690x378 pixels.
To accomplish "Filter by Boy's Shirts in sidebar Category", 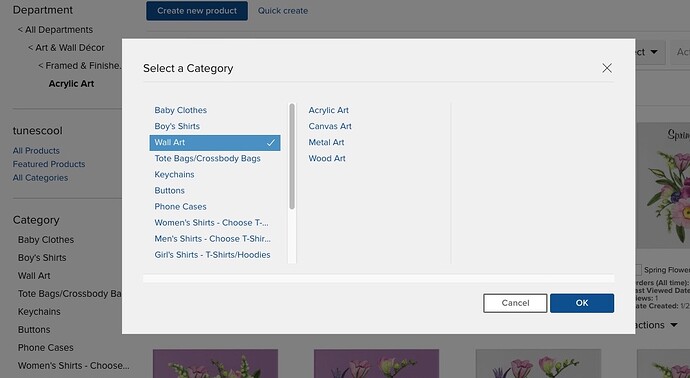I will coord(42,258).
